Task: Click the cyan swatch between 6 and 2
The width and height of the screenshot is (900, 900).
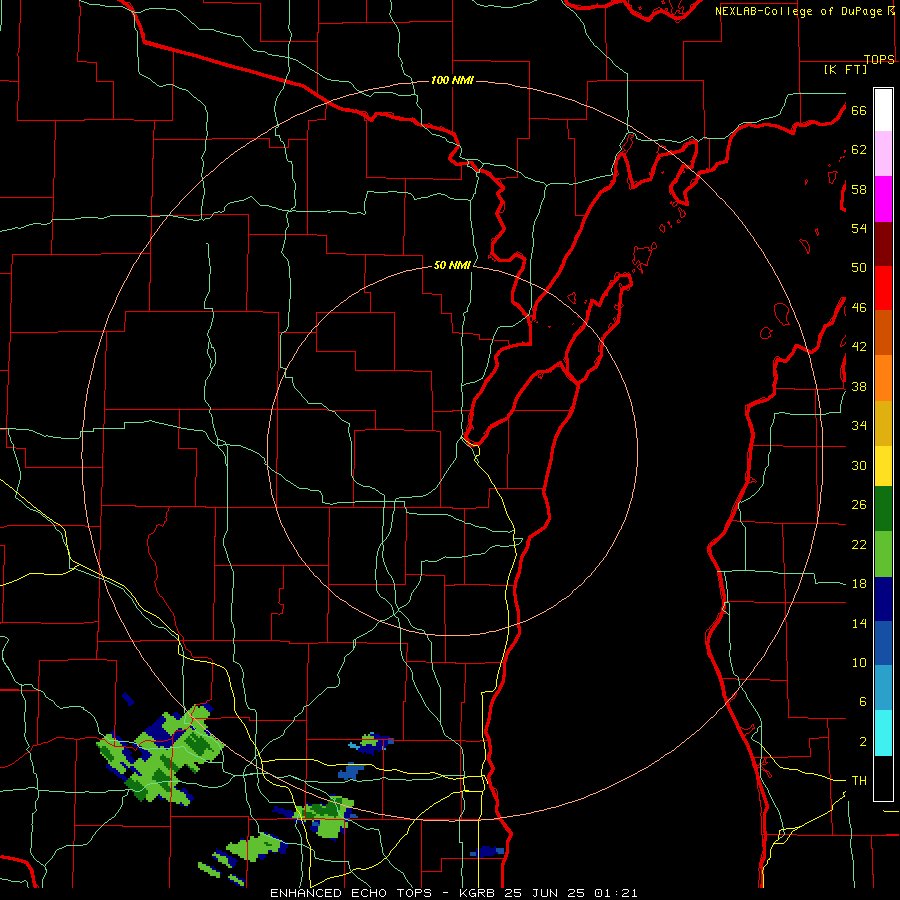Action: [x=883, y=733]
